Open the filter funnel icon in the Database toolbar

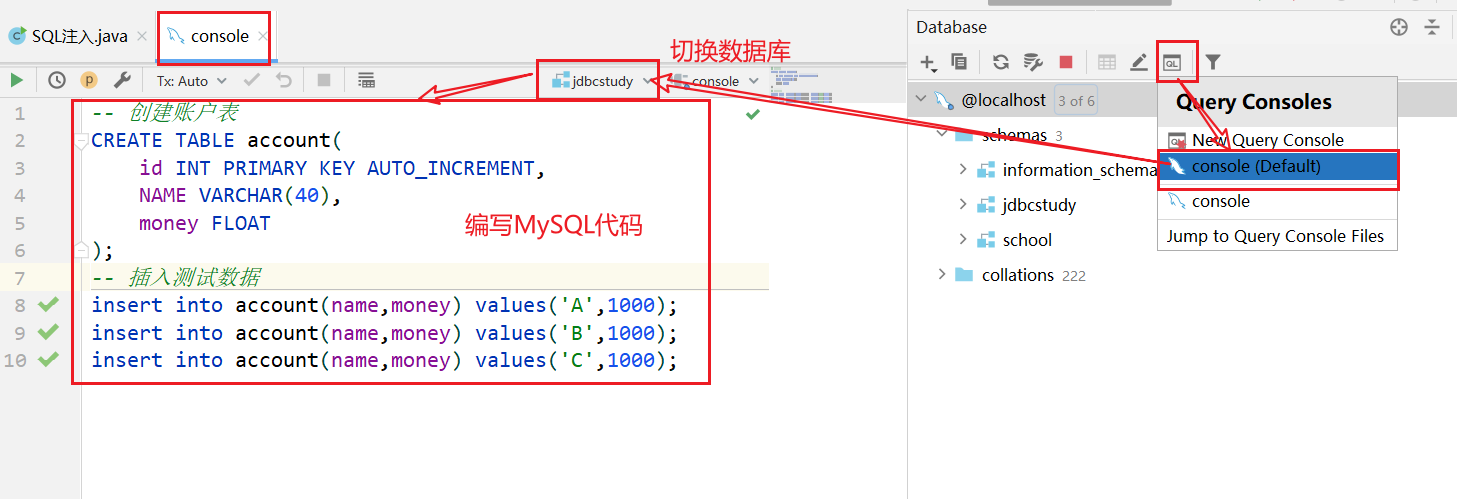click(x=1213, y=62)
